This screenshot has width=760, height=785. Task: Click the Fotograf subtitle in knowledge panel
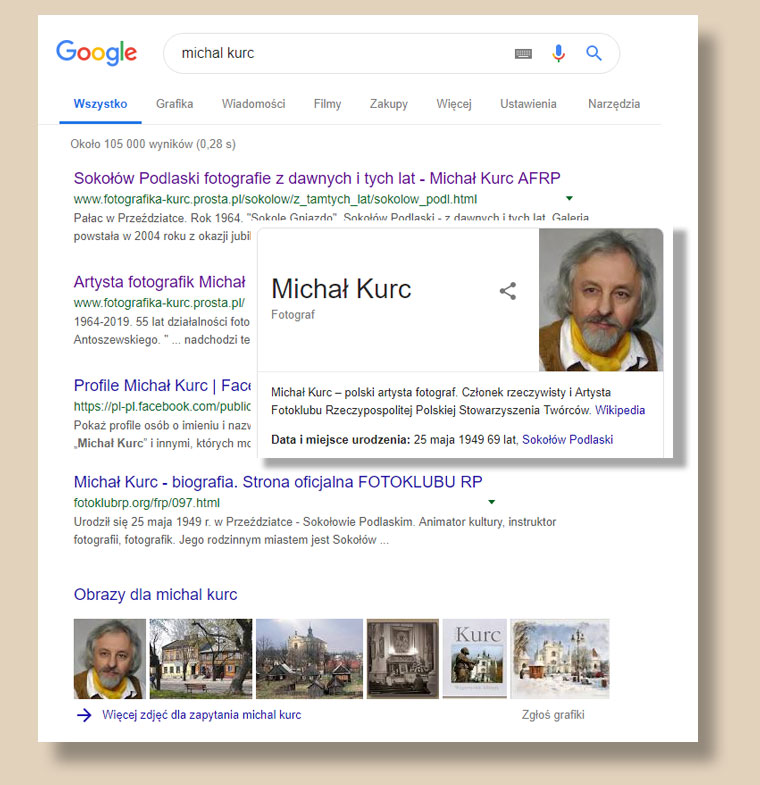pos(293,315)
